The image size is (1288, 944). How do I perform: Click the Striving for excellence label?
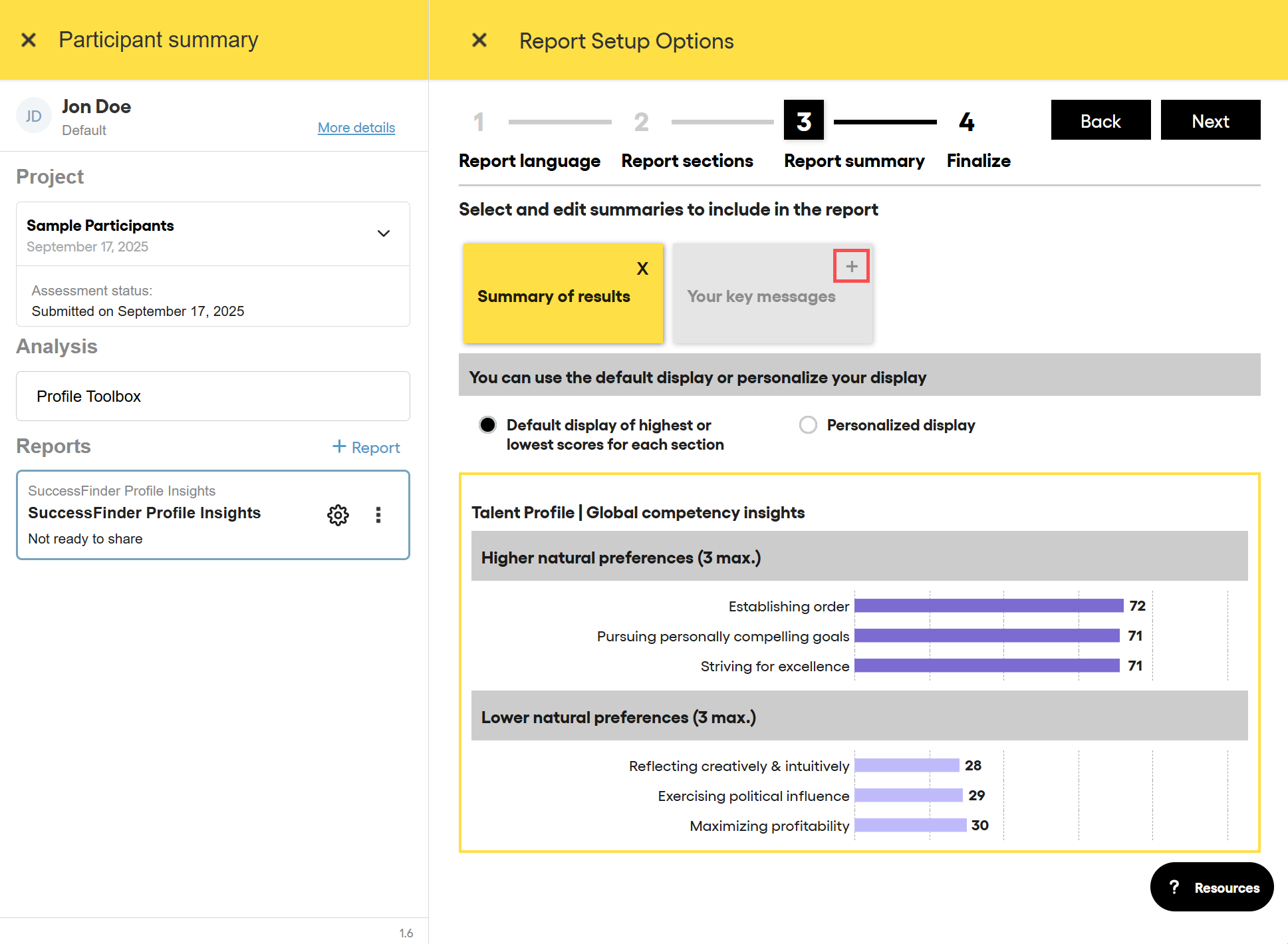pos(775,667)
